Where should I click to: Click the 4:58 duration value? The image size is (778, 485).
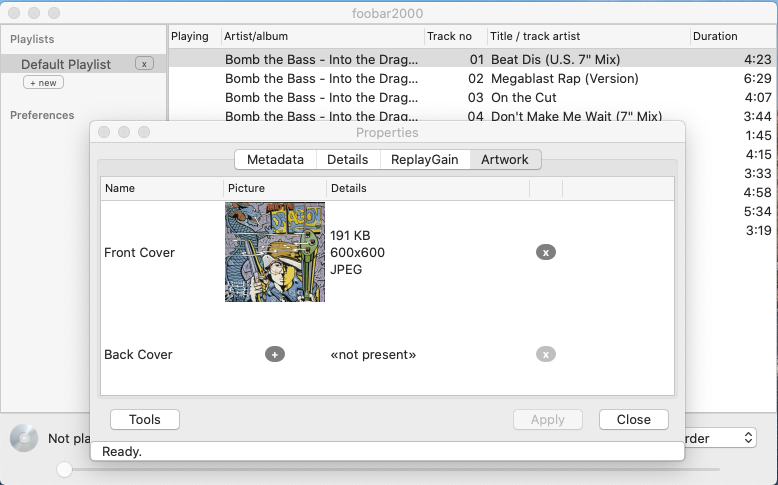pos(758,192)
